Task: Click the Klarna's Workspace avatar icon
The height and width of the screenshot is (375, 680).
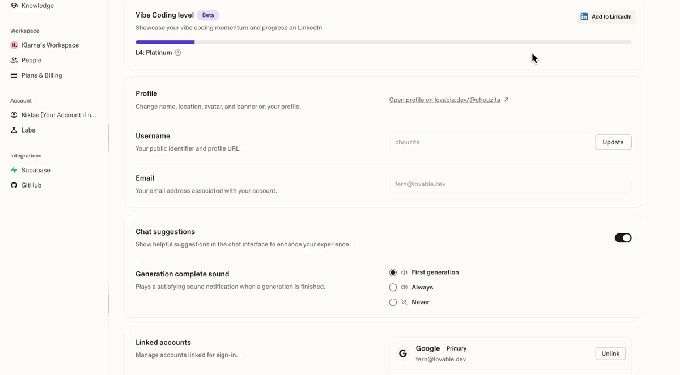Action: tap(14, 45)
